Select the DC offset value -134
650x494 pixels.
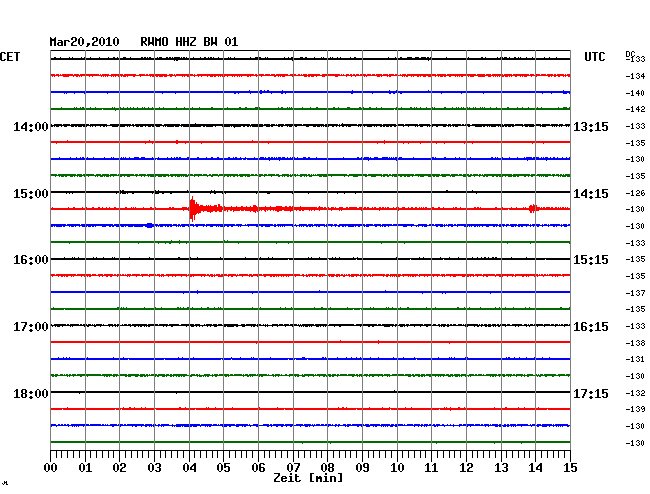pyautogui.click(x=635, y=76)
